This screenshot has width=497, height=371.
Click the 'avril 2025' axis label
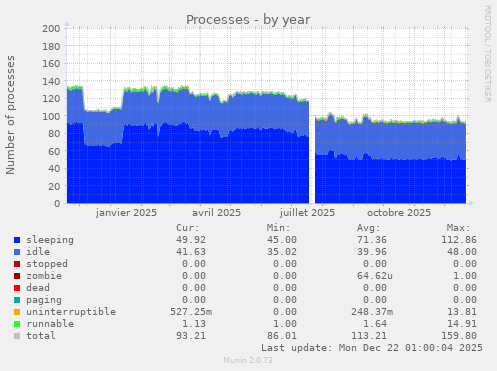coord(216,213)
